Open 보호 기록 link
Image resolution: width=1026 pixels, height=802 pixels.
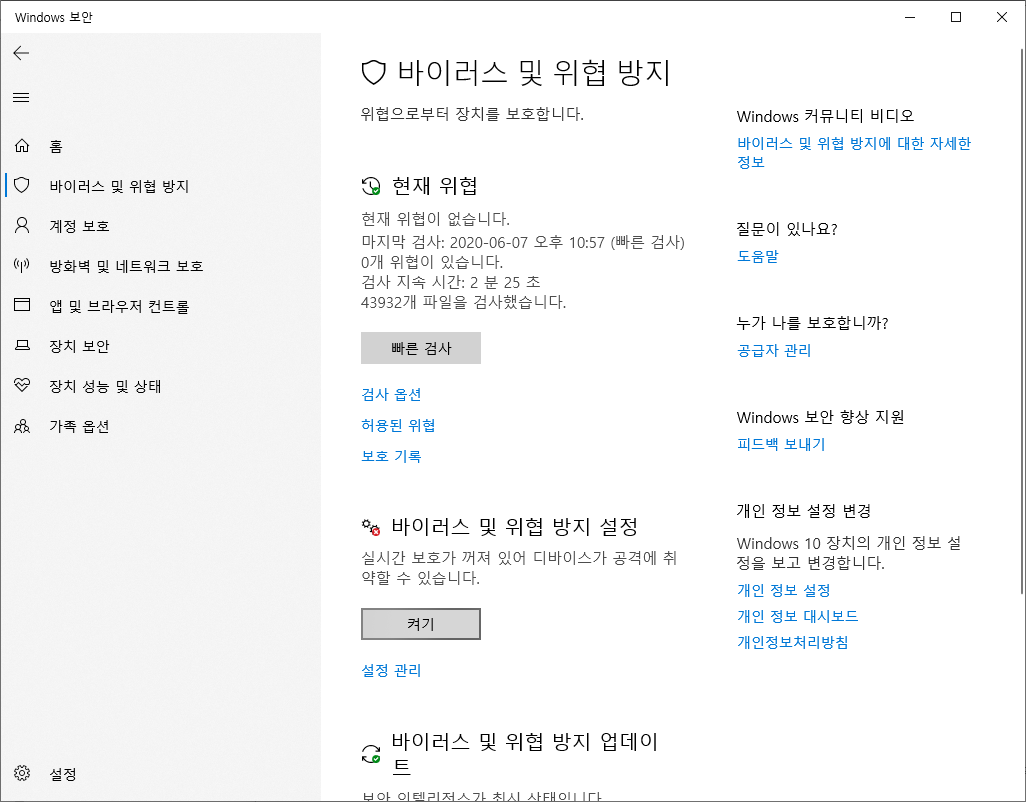click(x=391, y=456)
